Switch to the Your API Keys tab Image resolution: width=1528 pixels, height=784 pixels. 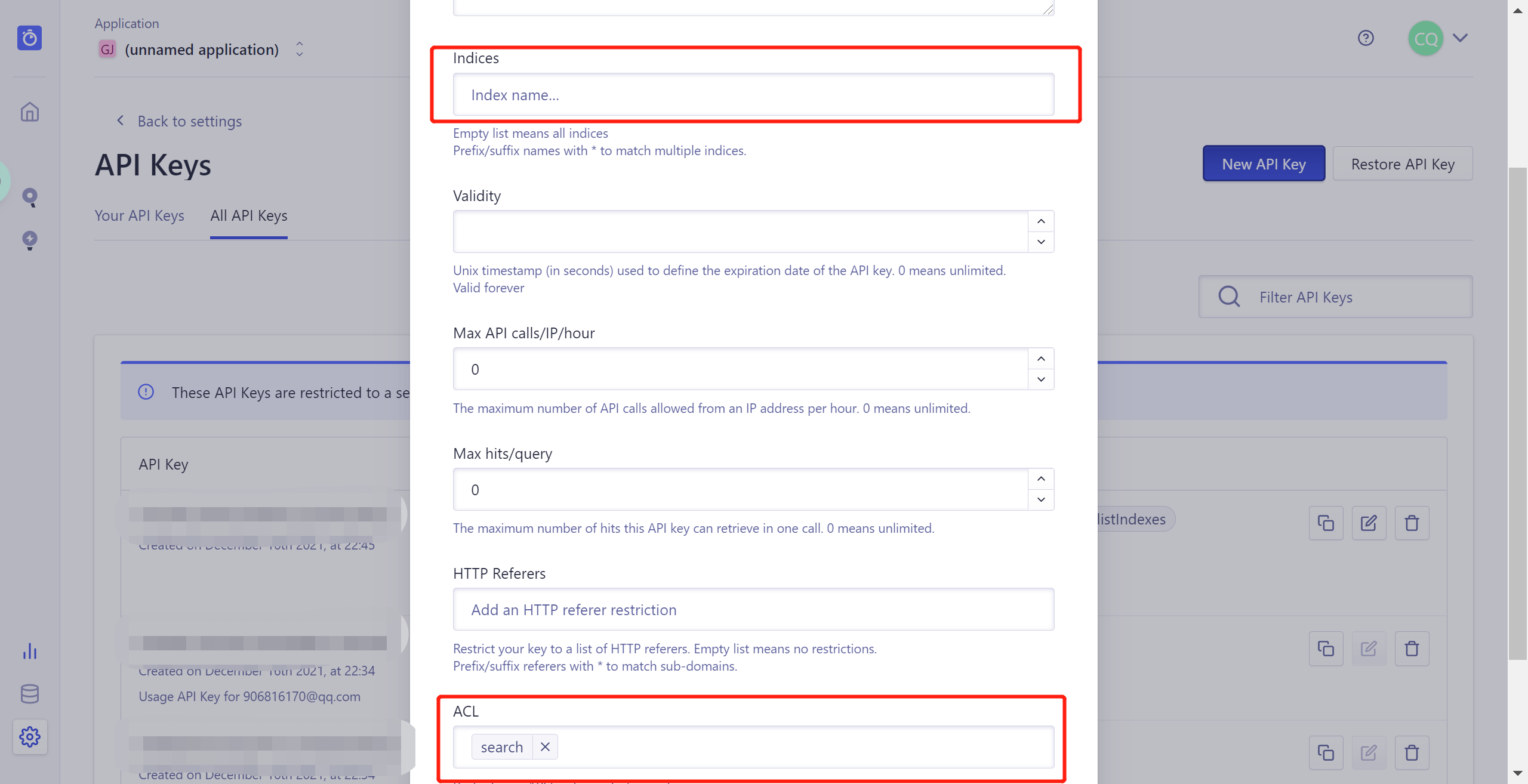(x=139, y=215)
